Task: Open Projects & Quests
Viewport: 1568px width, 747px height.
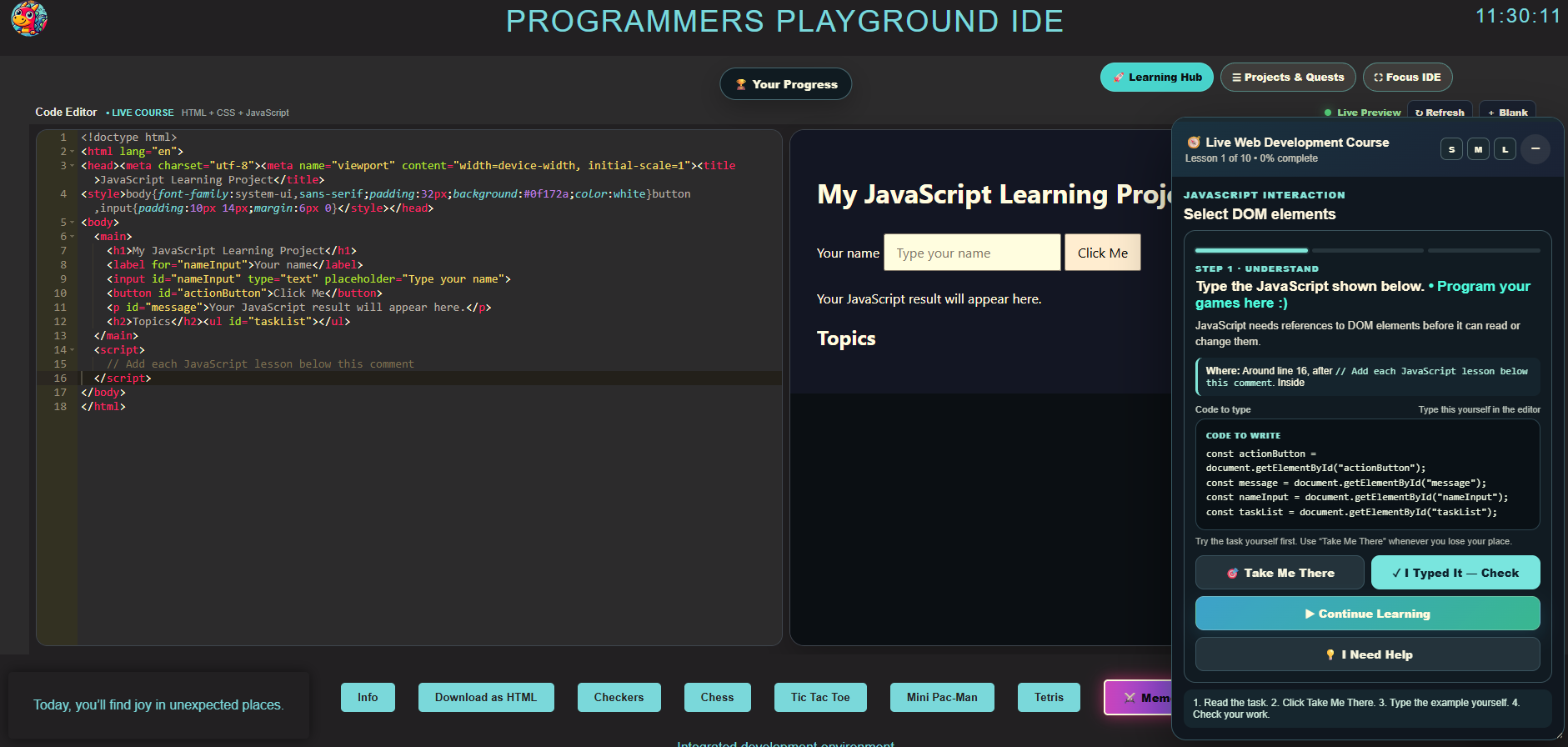Action: click(1288, 78)
